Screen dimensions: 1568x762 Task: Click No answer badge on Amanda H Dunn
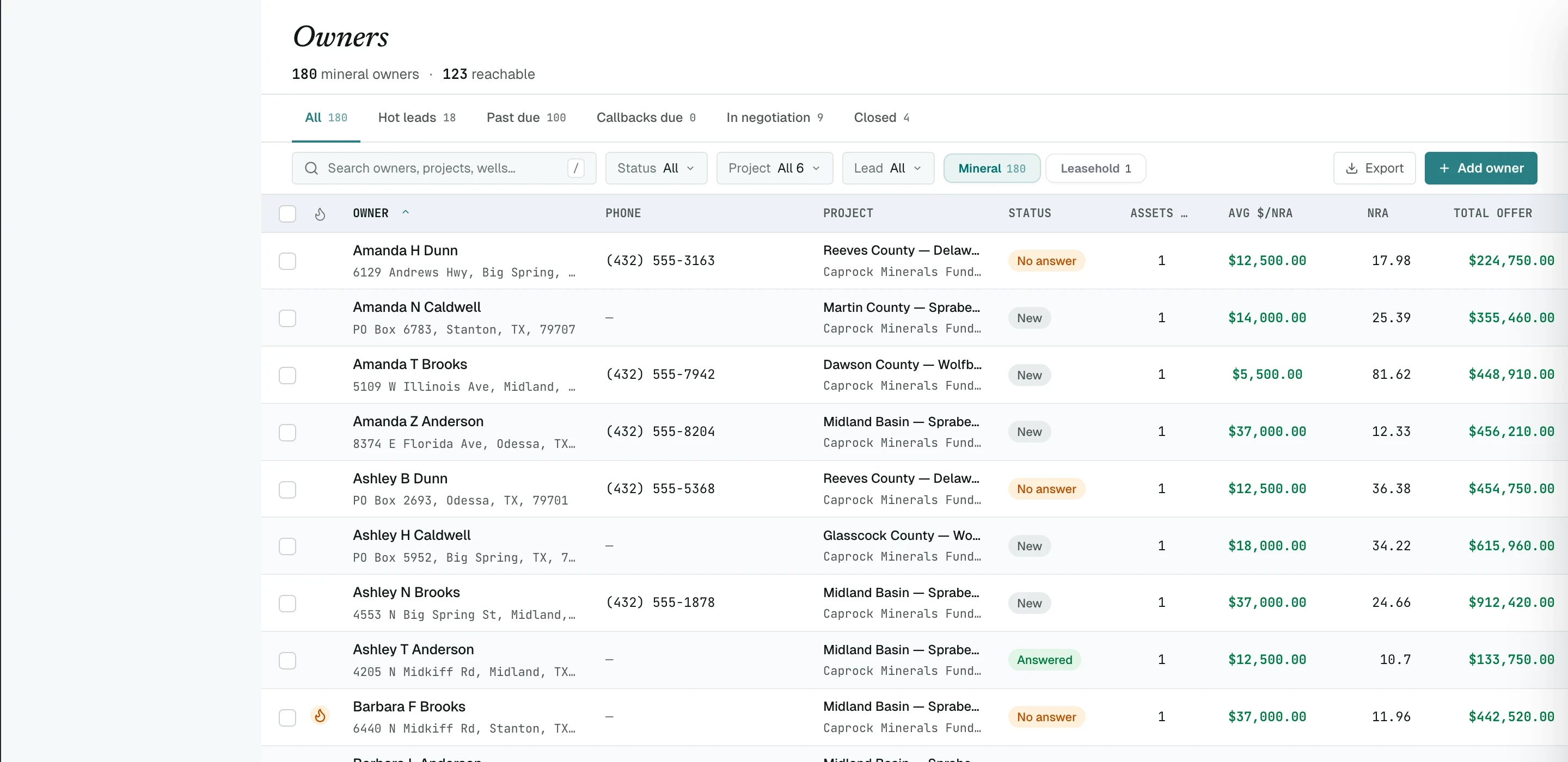coord(1046,261)
